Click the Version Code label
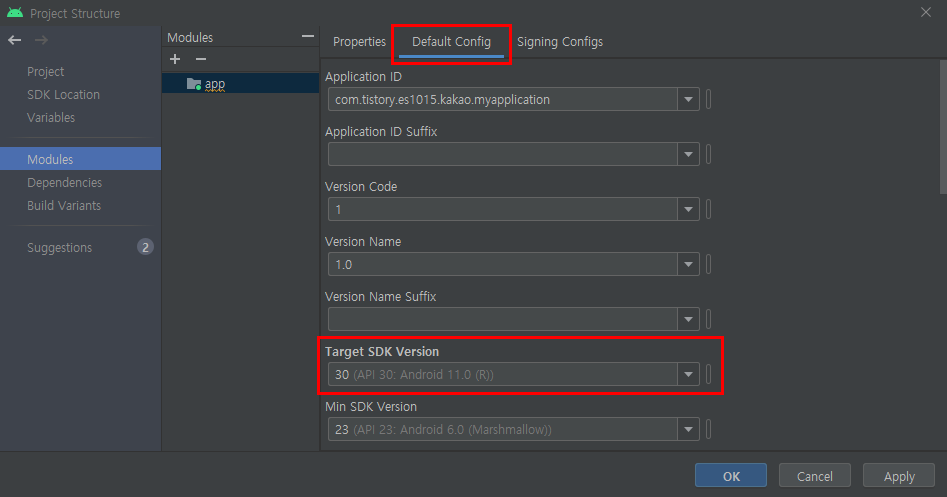Viewport: 947px width, 497px height. pos(361,187)
